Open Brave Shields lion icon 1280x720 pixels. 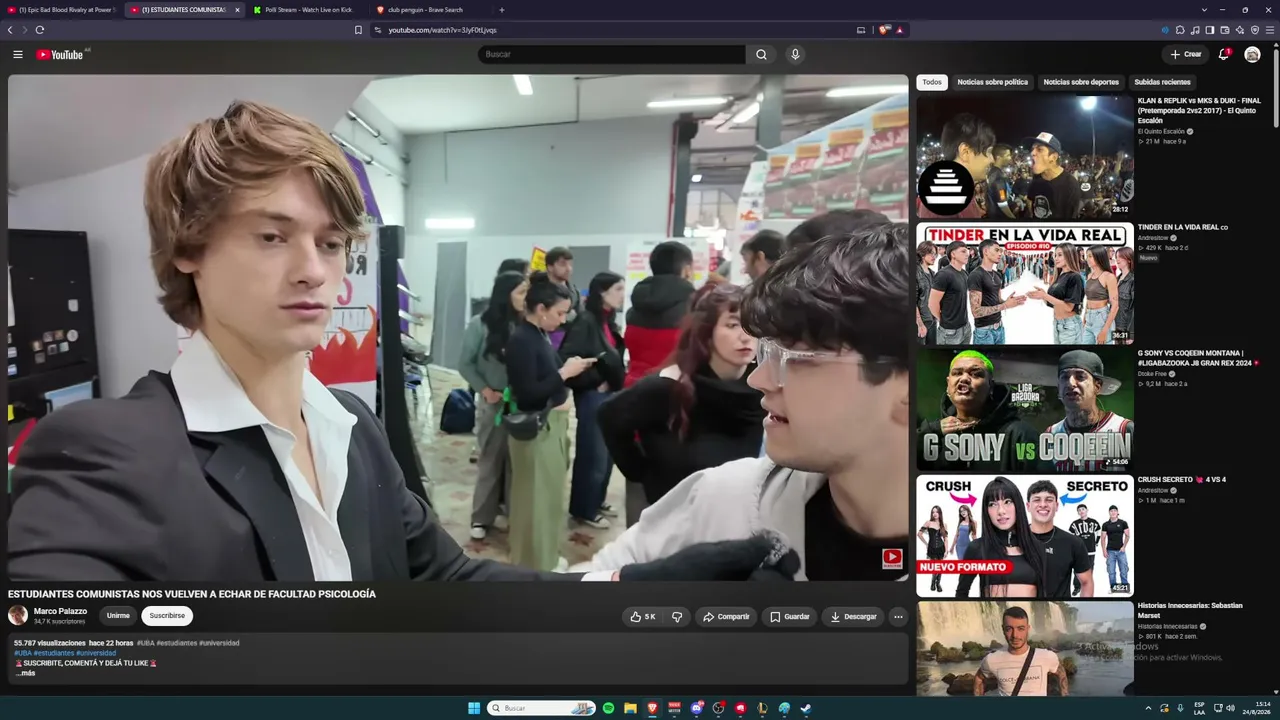(884, 30)
